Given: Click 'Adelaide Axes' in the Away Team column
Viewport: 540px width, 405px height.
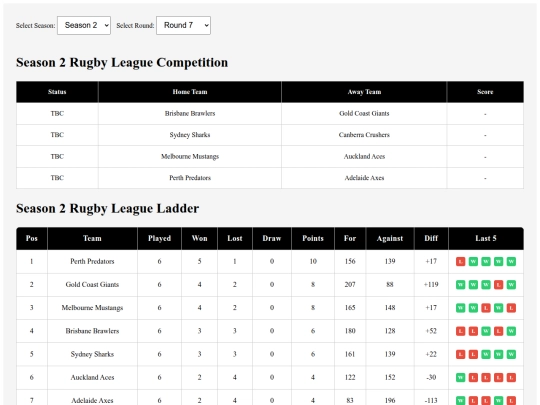Looking at the screenshot, I should tap(364, 178).
